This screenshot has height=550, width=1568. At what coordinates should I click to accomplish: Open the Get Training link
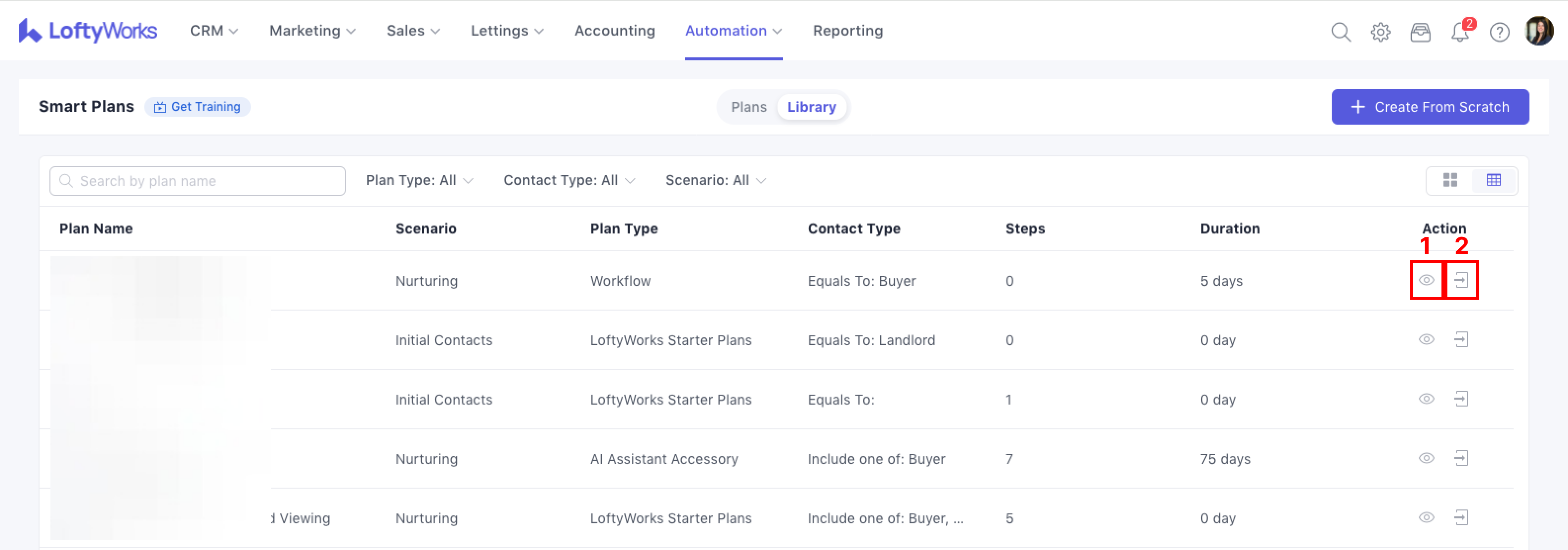click(x=198, y=107)
